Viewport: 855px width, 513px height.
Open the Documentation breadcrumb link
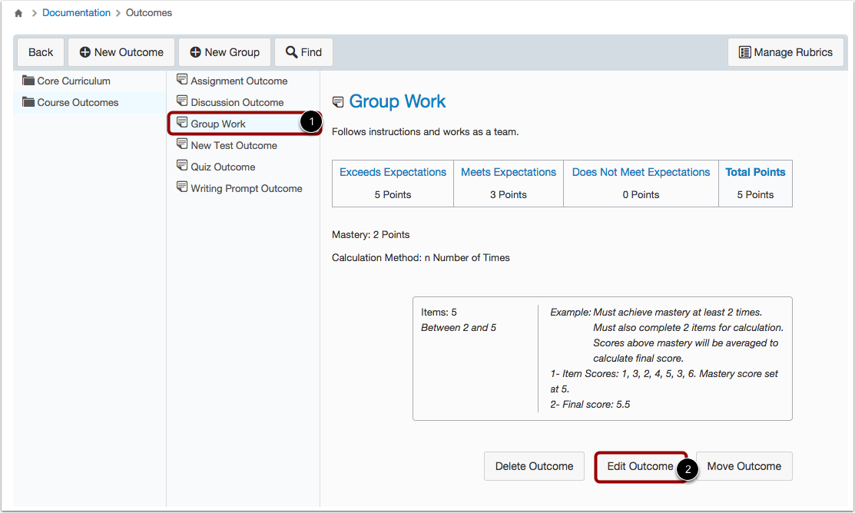[x=76, y=13]
